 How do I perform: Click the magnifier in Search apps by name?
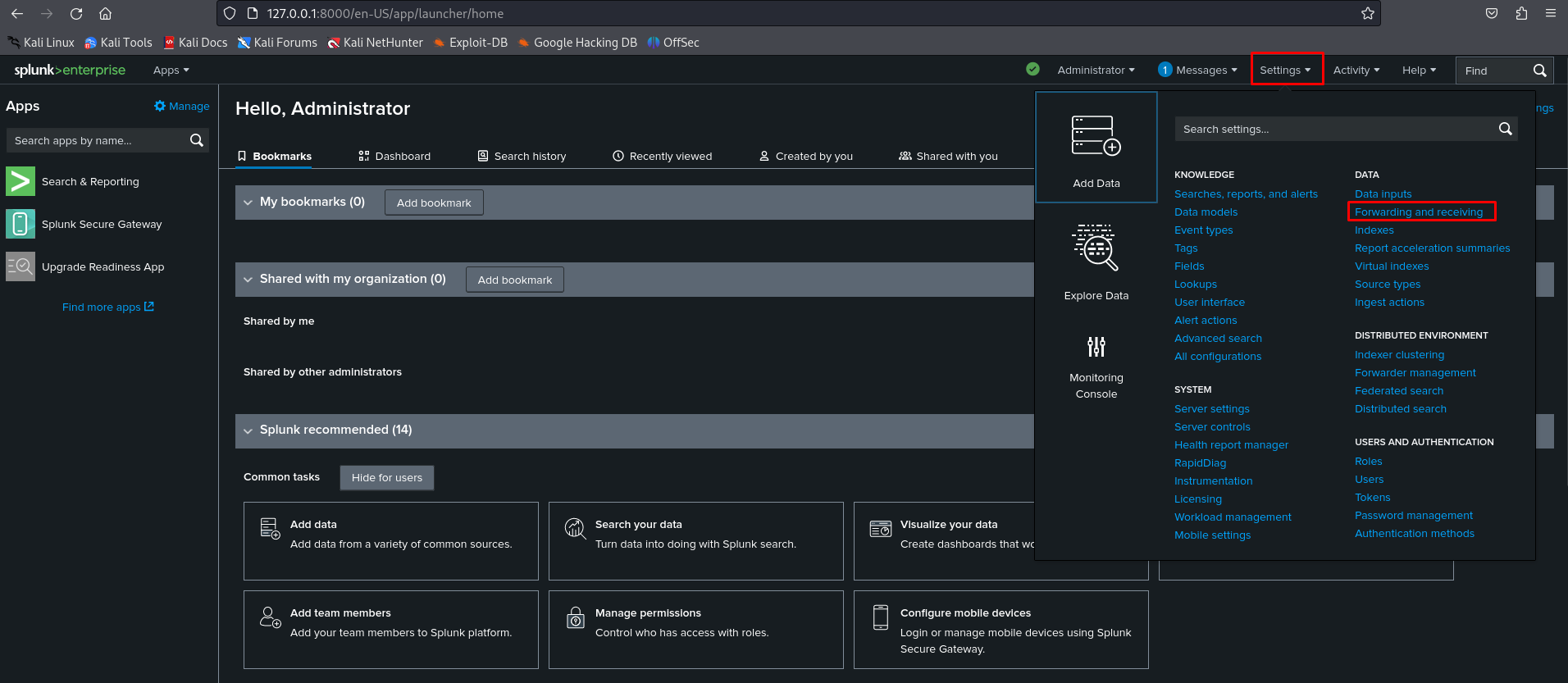(197, 140)
